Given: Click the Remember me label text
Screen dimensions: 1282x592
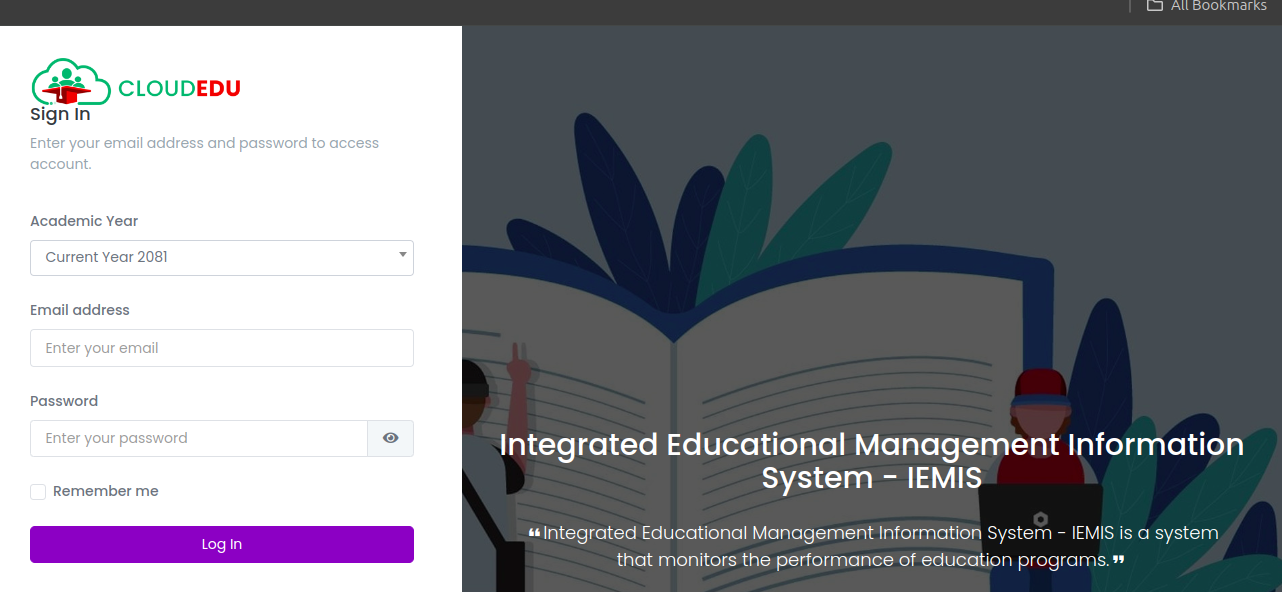Looking at the screenshot, I should [x=105, y=491].
